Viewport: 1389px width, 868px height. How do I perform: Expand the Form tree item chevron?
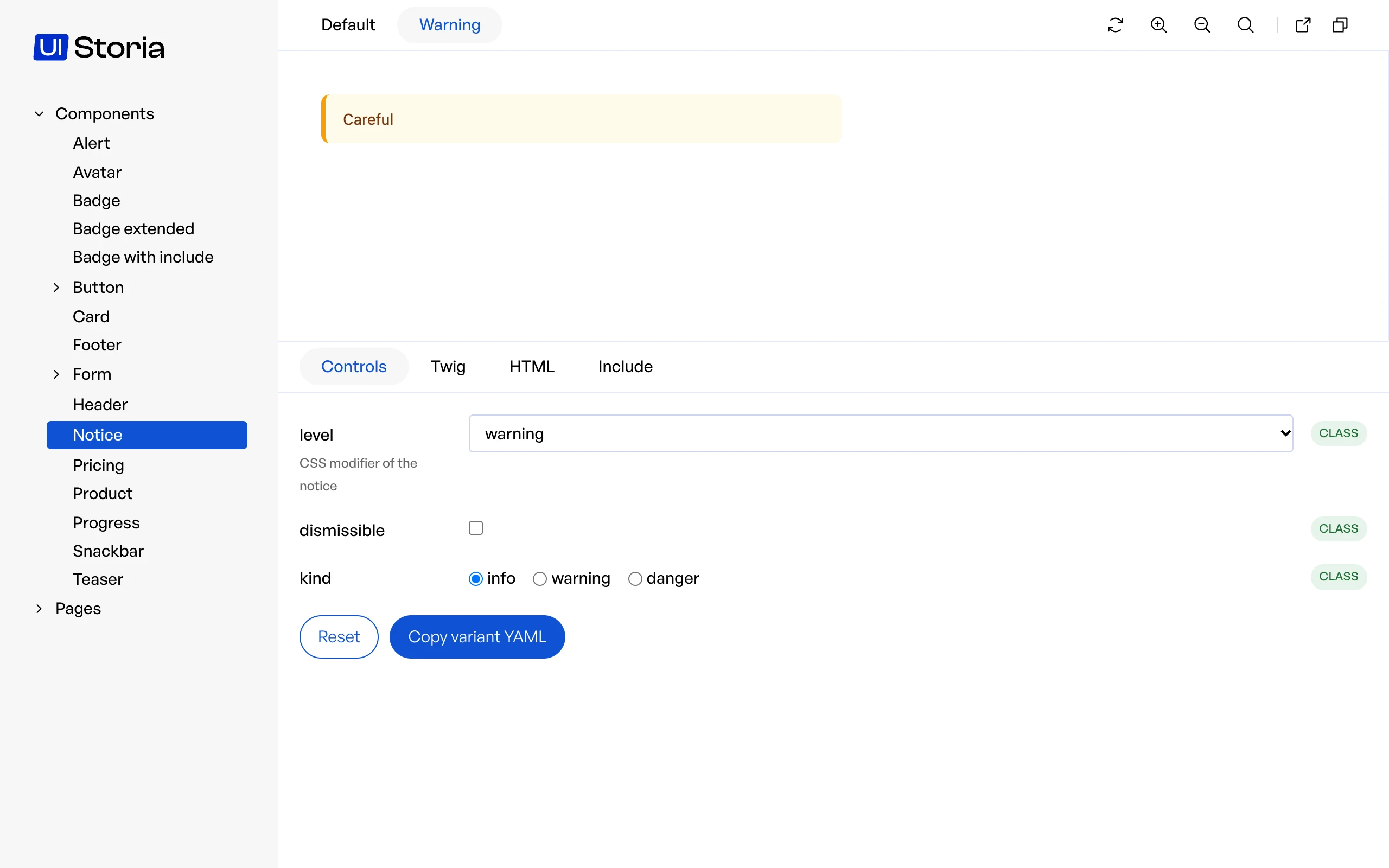pyautogui.click(x=56, y=374)
